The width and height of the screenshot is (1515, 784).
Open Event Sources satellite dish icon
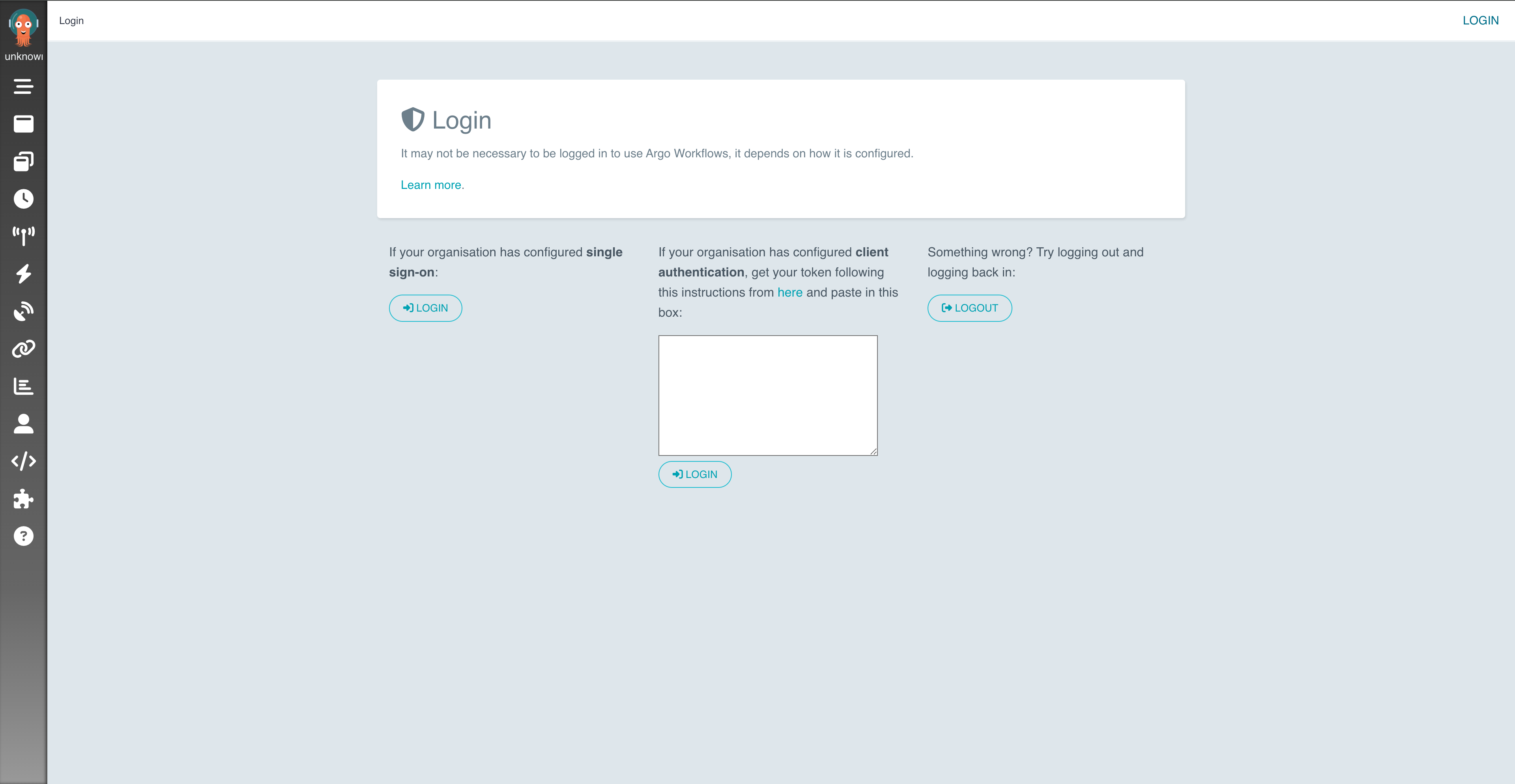(x=24, y=312)
